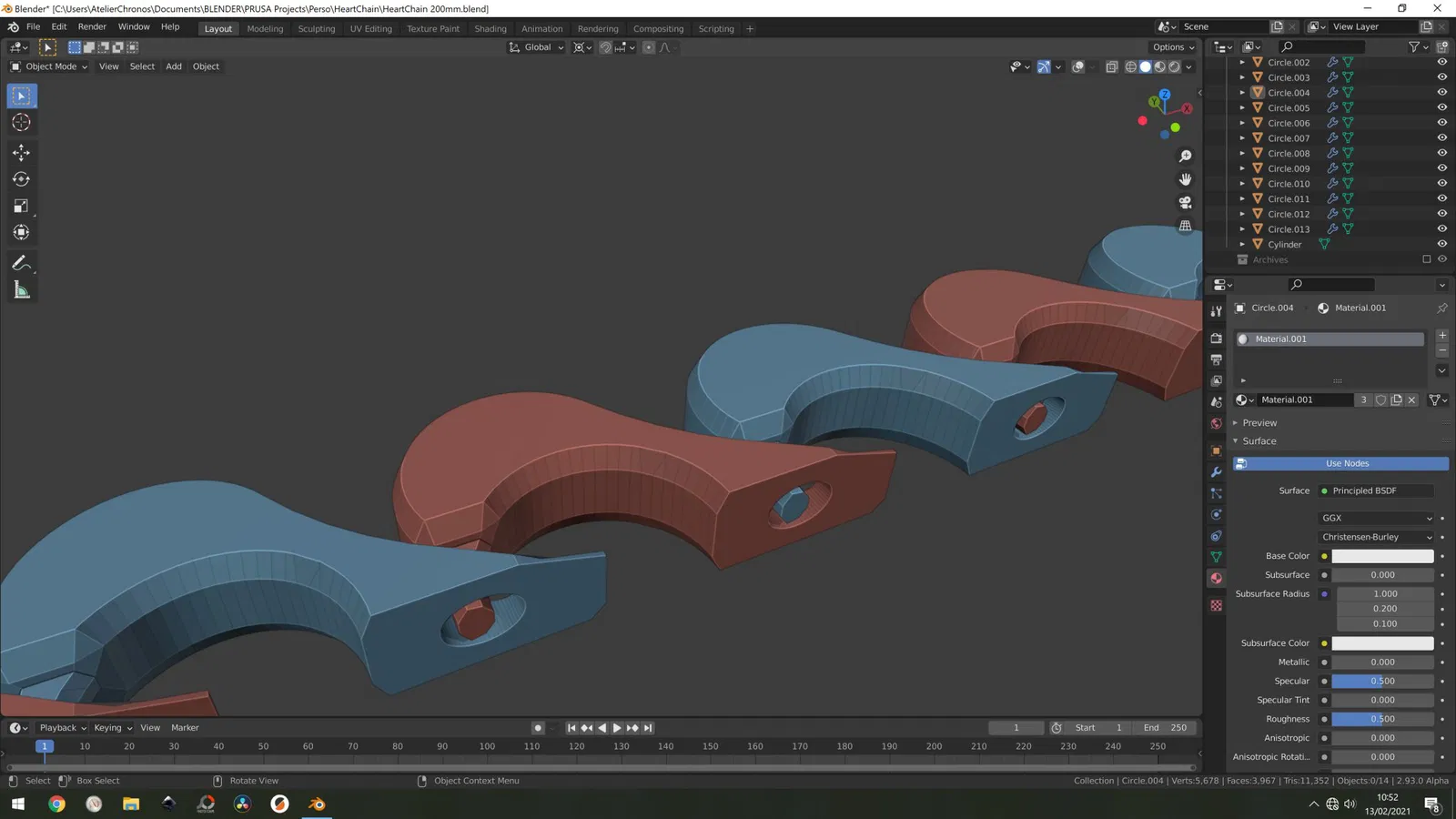Choose the Annotate pencil tool

tap(21, 264)
